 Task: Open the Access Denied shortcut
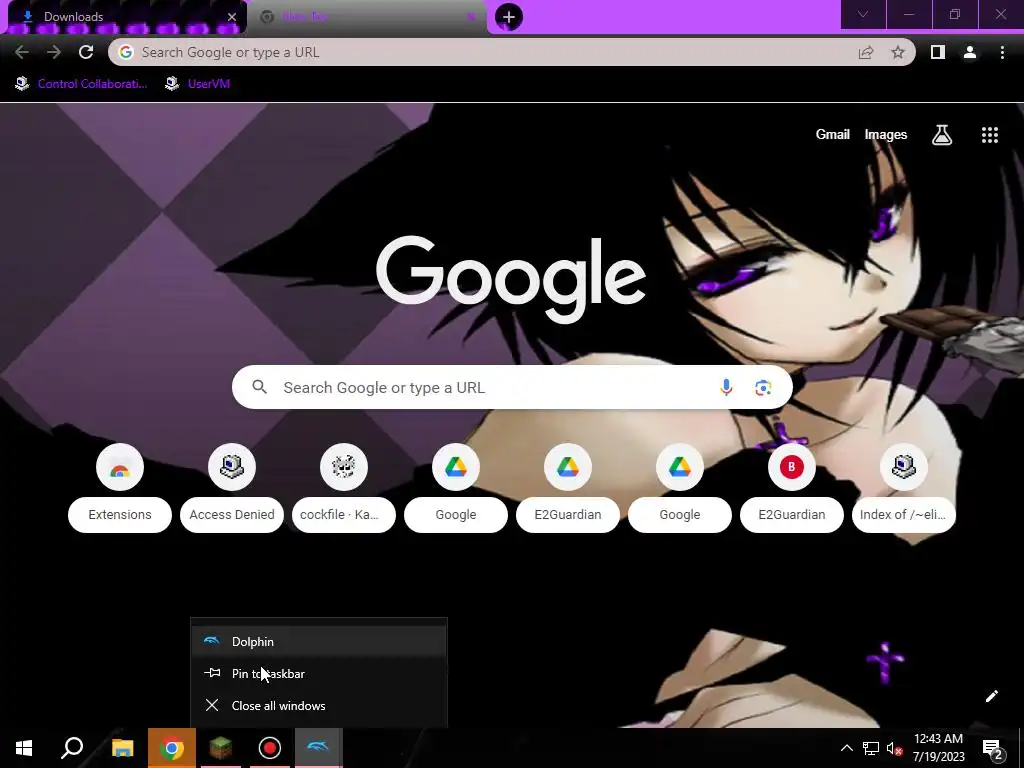pyautogui.click(x=232, y=488)
